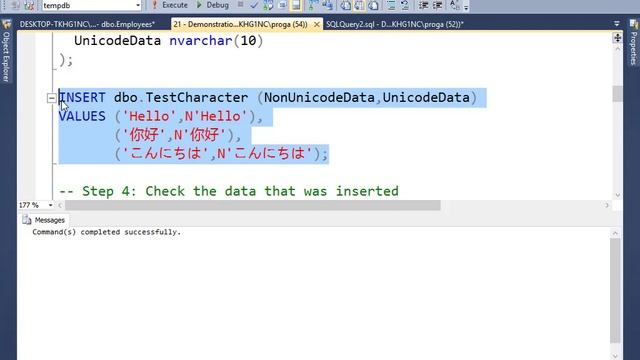Collapse the INSERT statement outline block
The width and height of the screenshot is (640, 360).
point(51,98)
